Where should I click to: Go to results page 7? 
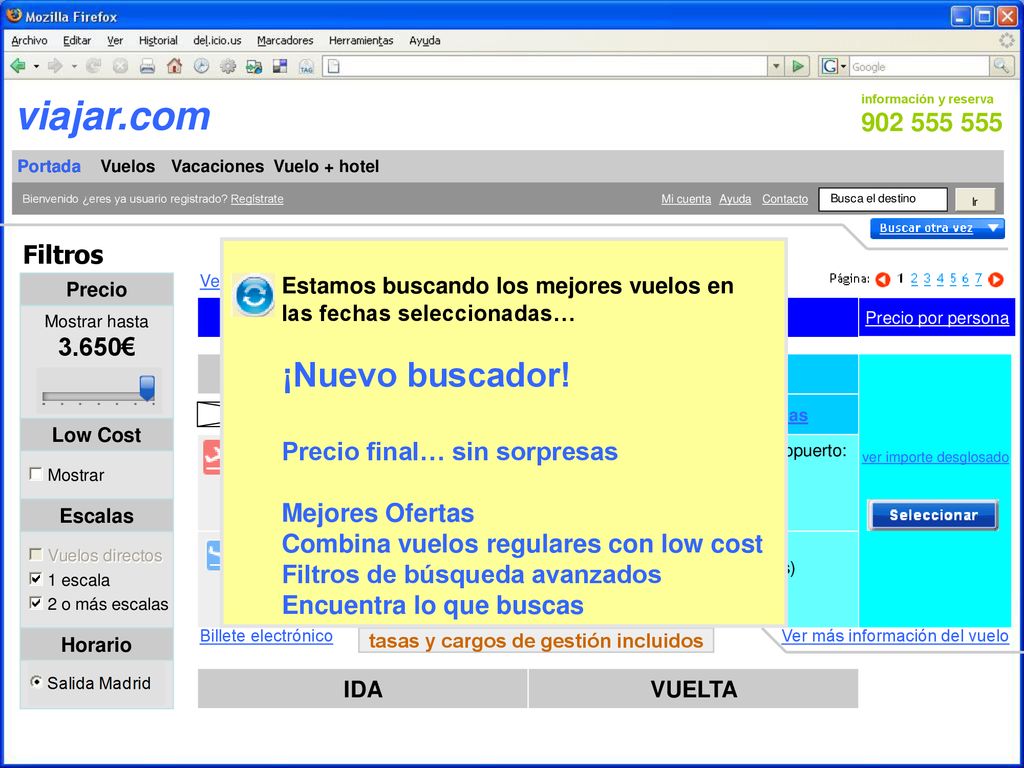click(978, 279)
